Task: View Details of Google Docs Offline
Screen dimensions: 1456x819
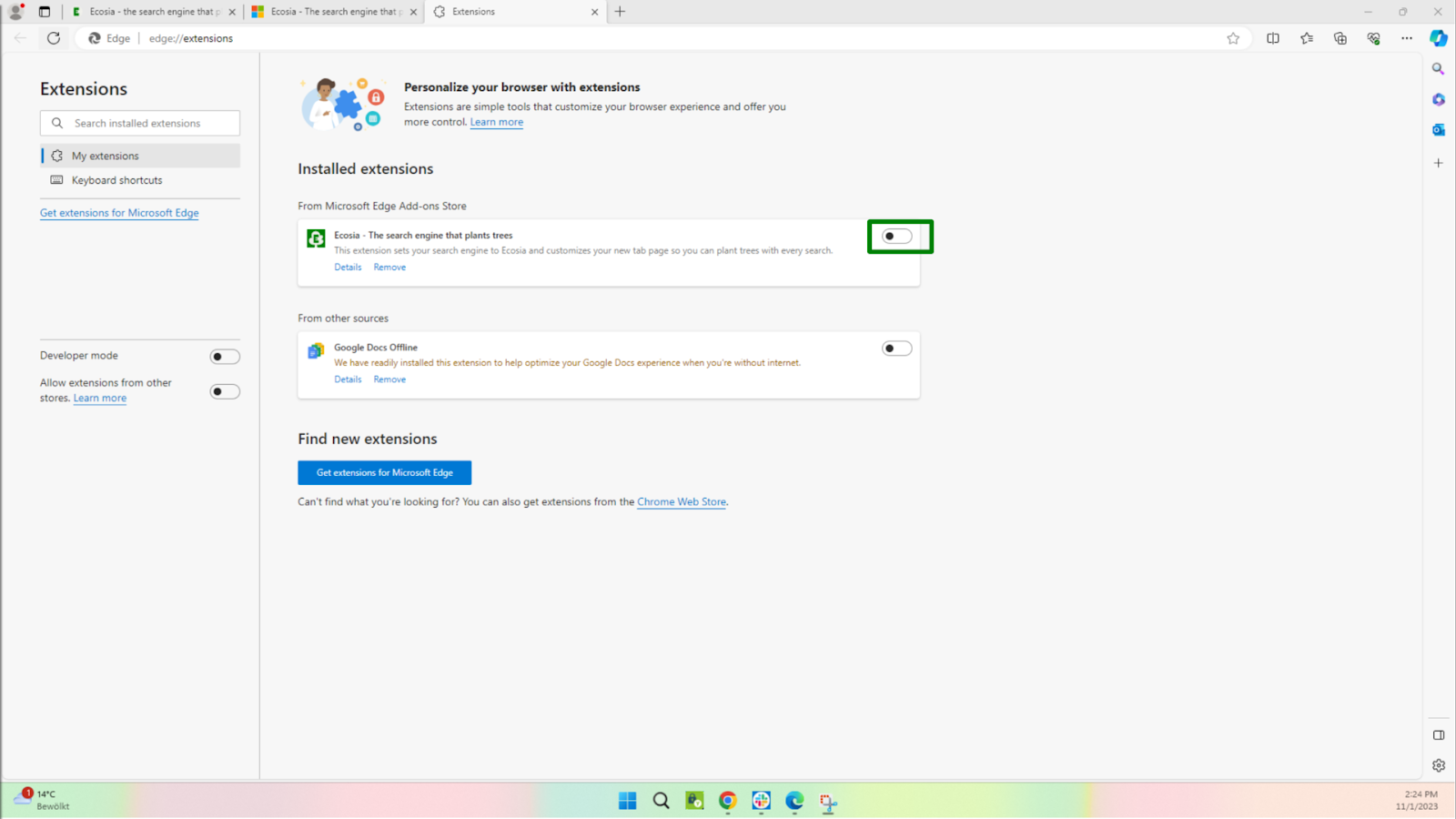Action: (x=348, y=379)
